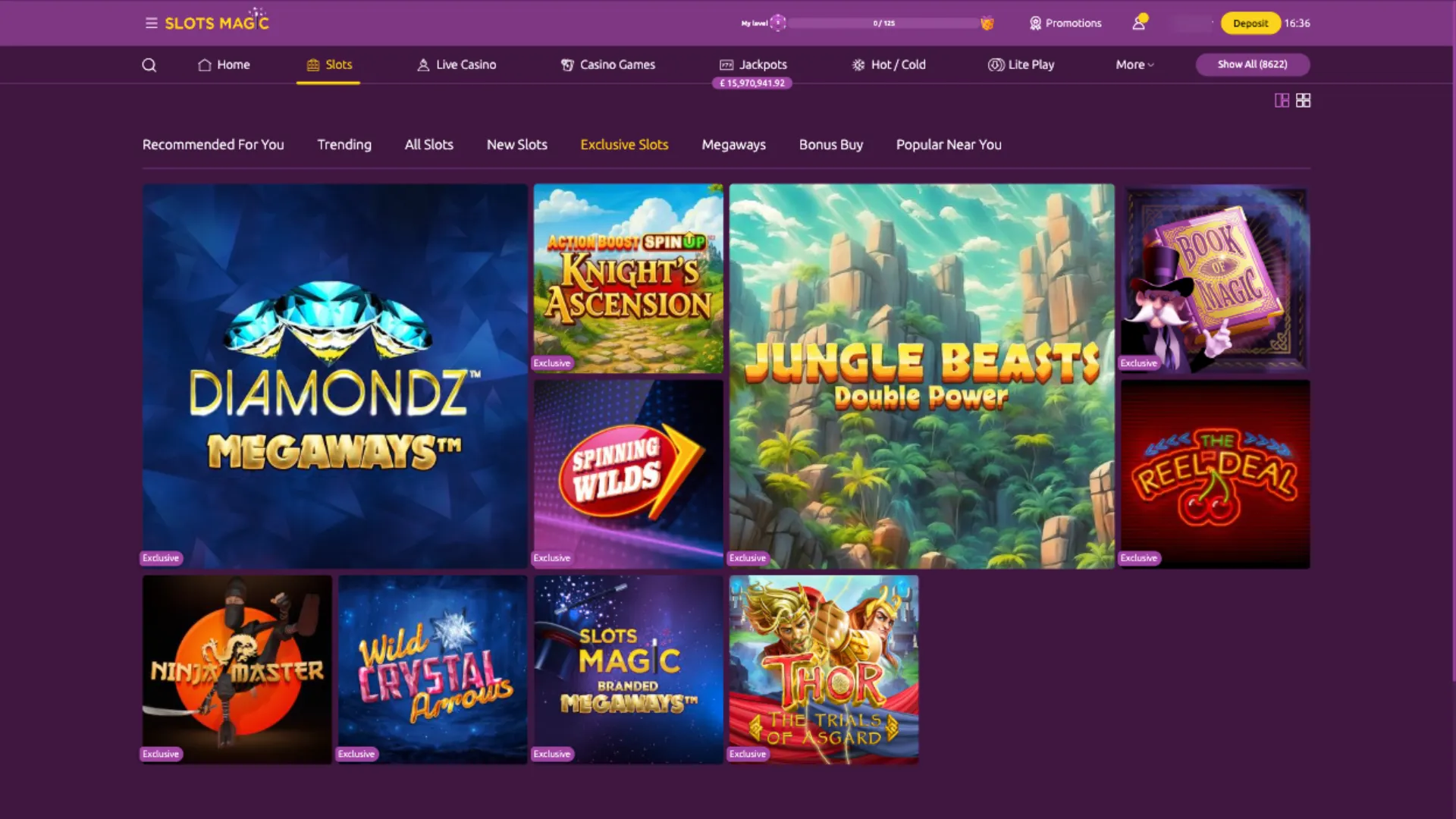Open Jungle Beasts Double Power game
The image size is (1456, 819).
coord(922,376)
